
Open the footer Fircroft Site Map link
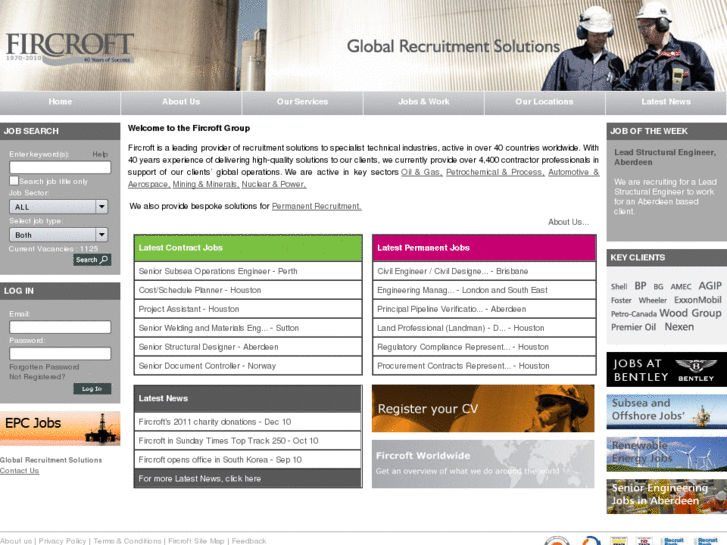[x=196, y=541]
